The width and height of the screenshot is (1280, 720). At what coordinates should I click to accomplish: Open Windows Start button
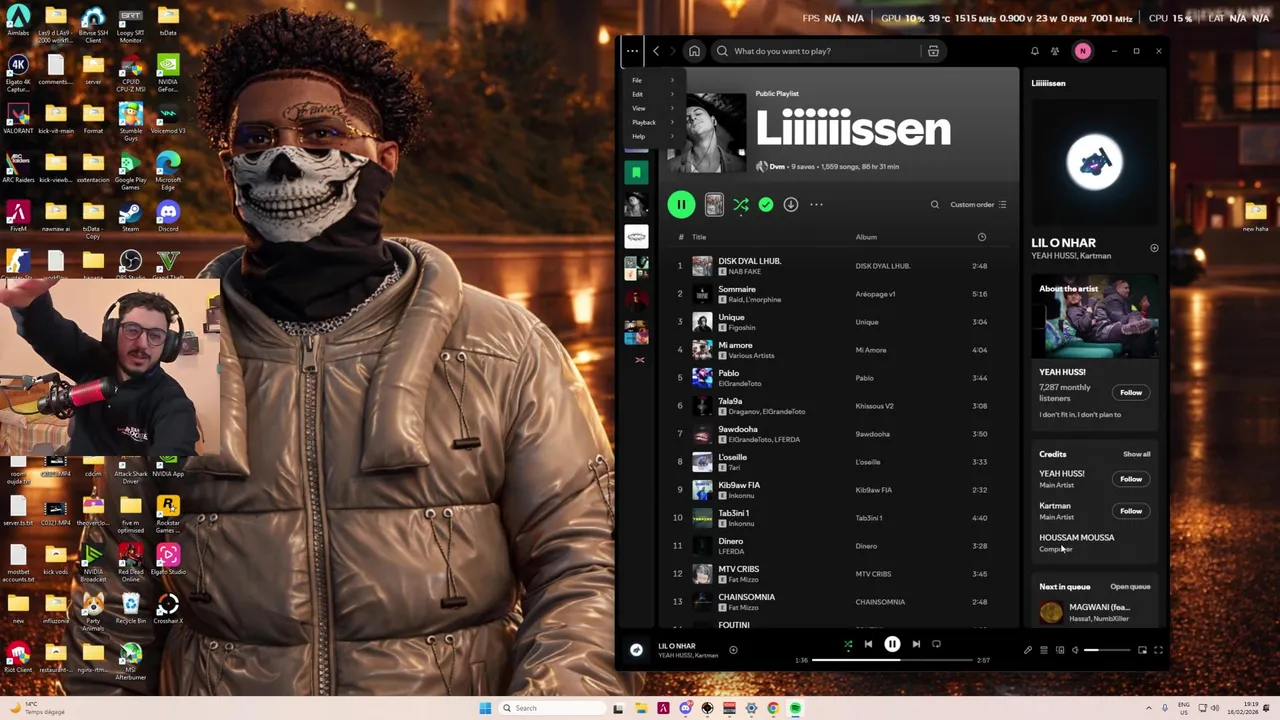click(x=485, y=708)
